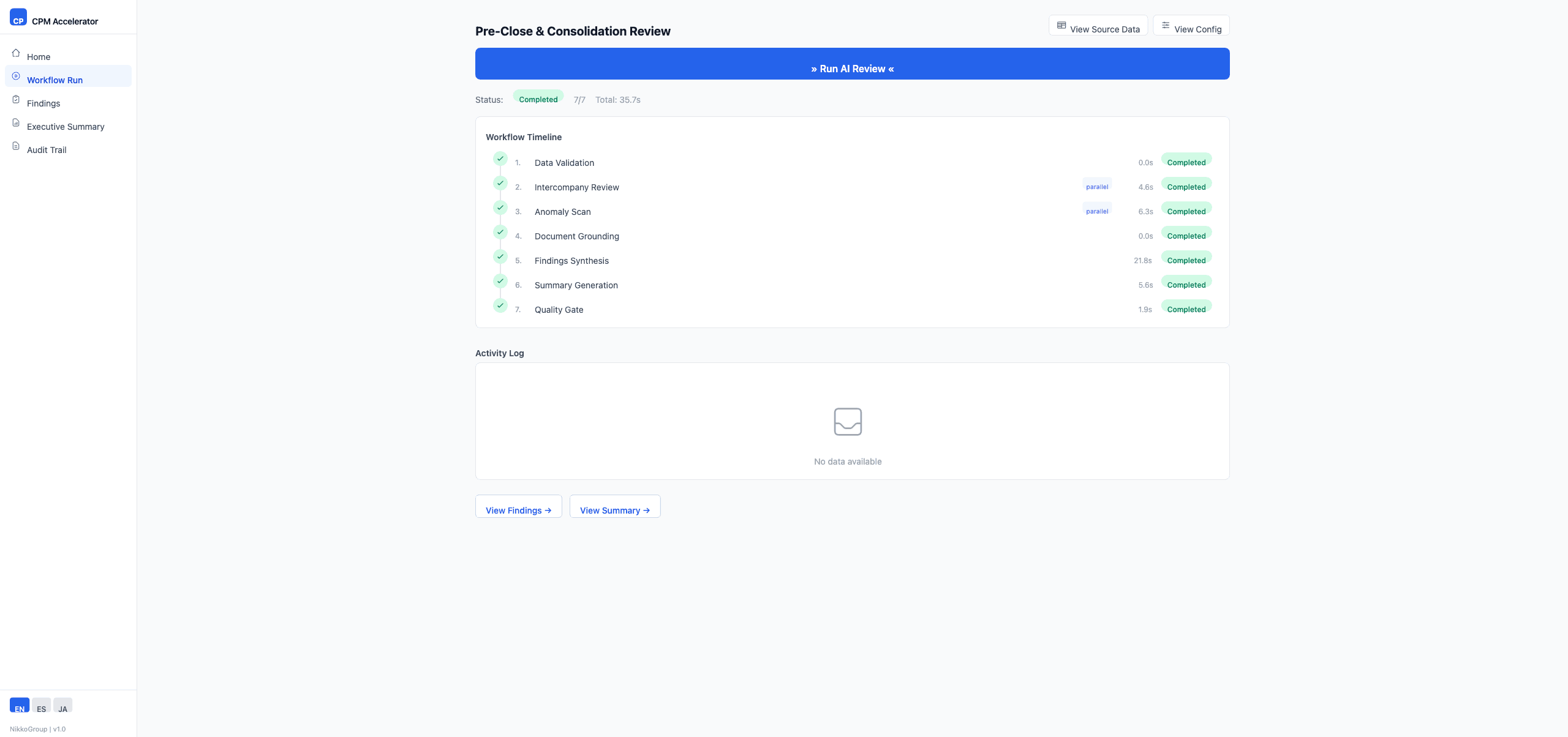Click the checkmark circle for Quality Gate step
Image resolution: width=1568 pixels, height=737 pixels.
pos(500,305)
